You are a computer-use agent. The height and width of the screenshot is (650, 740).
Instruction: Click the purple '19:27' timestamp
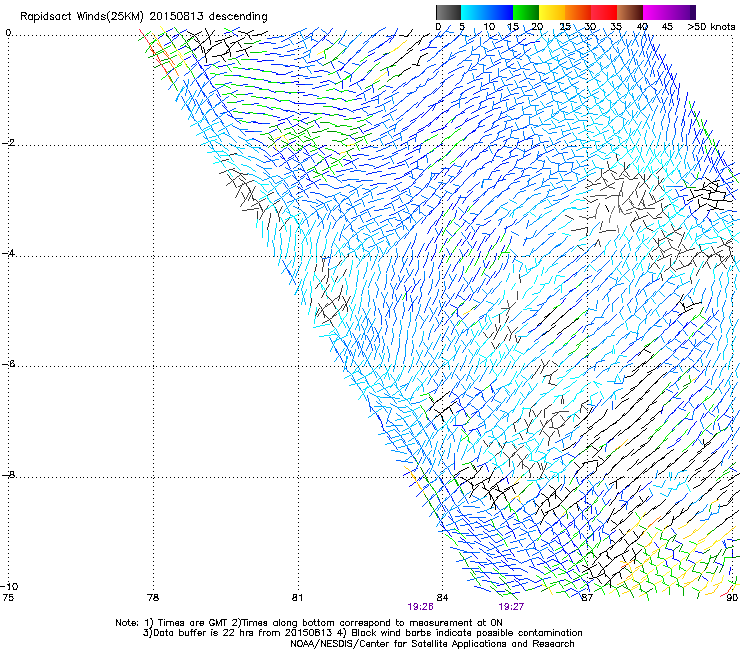[511, 607]
